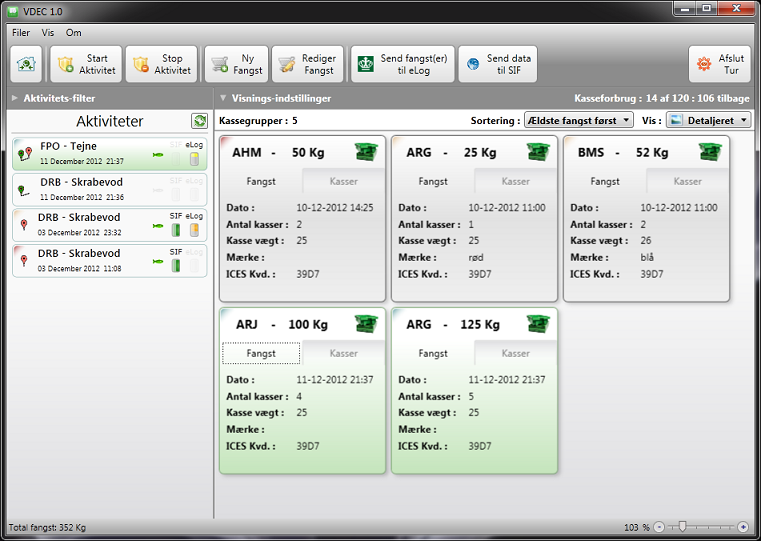Start a new activity with Start Aktivitet

86,65
